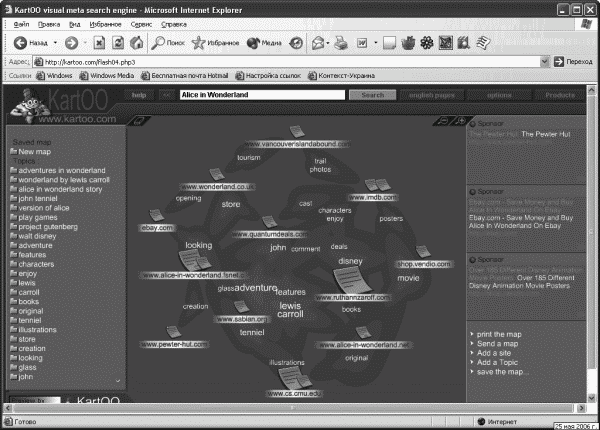Click the Mail envelope icon
The image size is (600, 430).
tap(318, 43)
